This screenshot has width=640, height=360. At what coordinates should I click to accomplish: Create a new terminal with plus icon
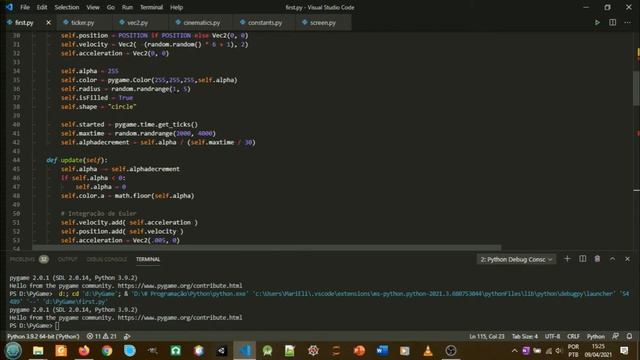pos(567,259)
